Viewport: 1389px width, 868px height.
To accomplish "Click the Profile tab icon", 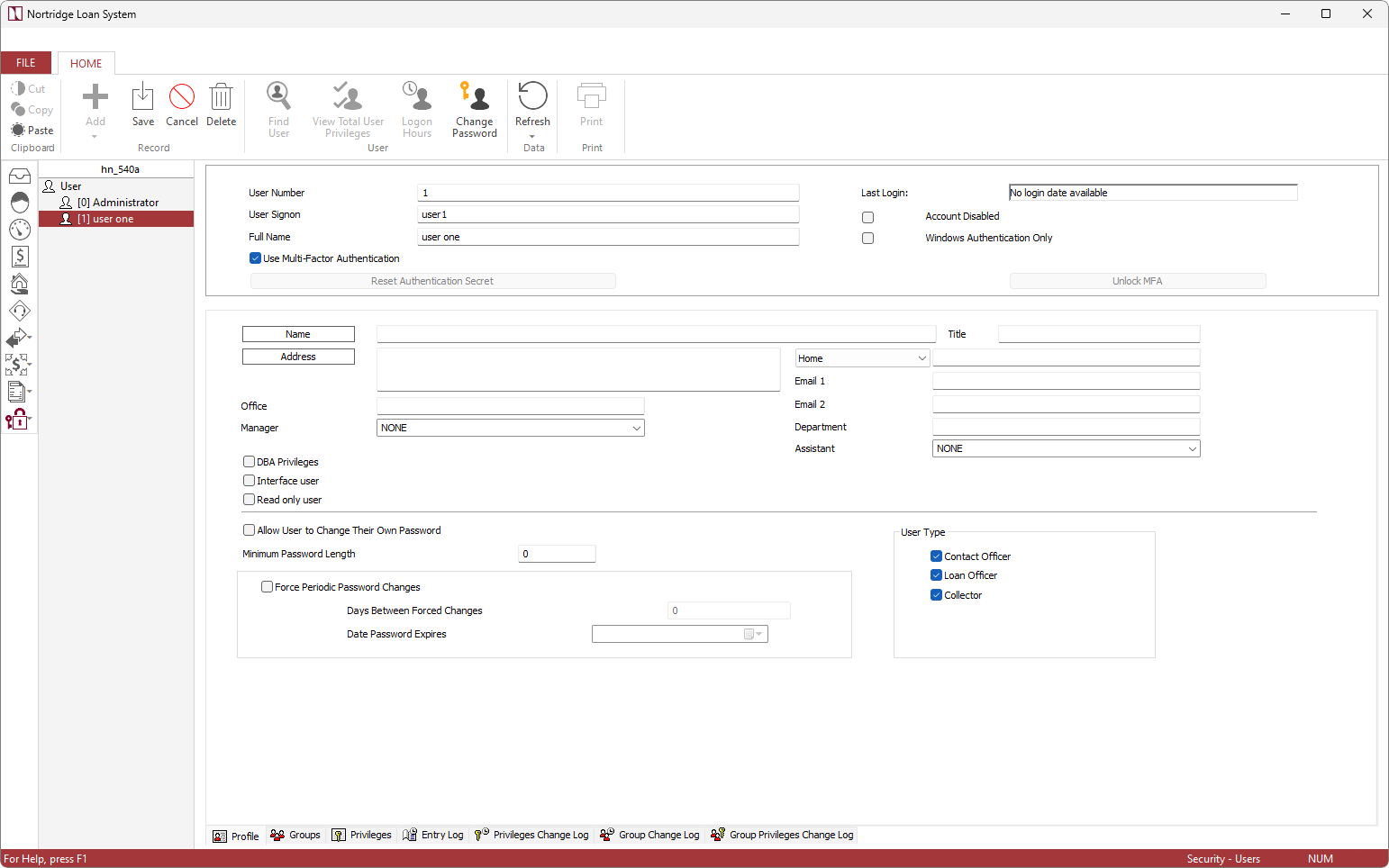I will pos(220,836).
